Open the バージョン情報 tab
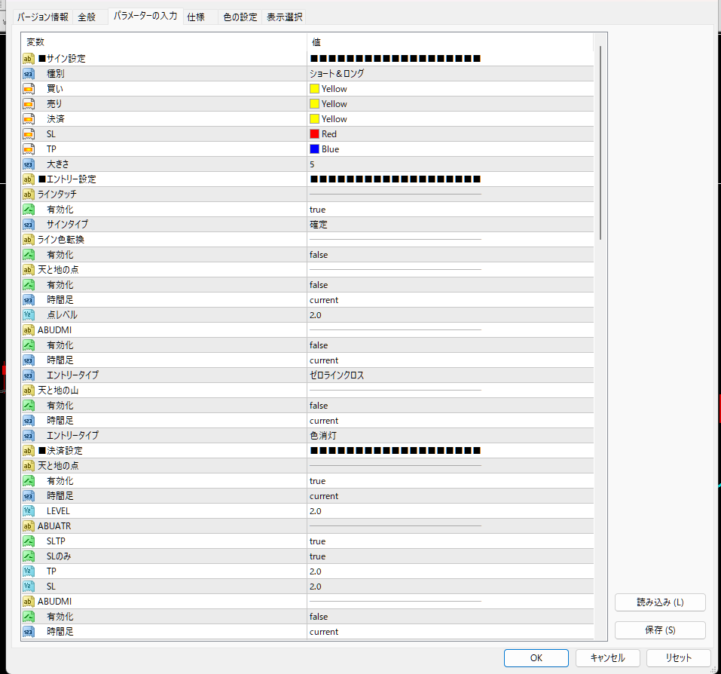This screenshot has width=721, height=674. click(x=43, y=17)
